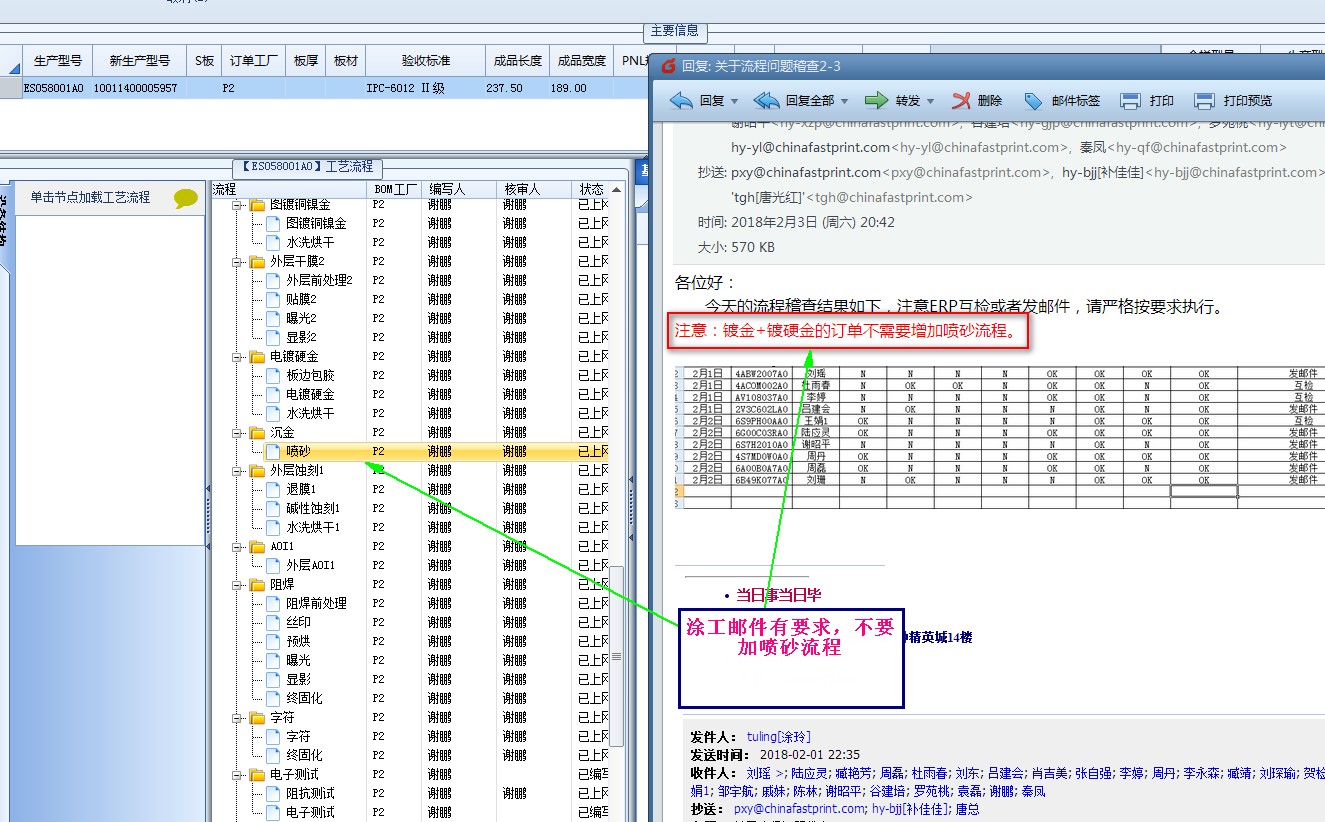Collapse the AOI1 tree node
The height and width of the screenshot is (822, 1325).
coord(238,547)
